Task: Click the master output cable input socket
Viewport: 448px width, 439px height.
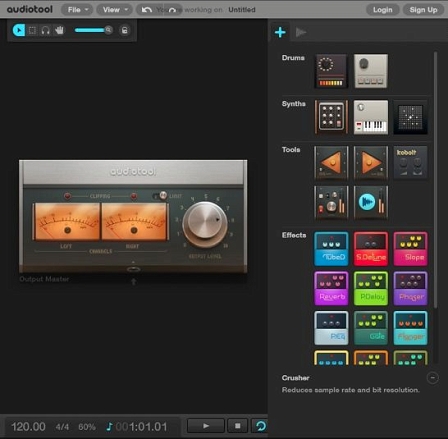Action: (x=133, y=269)
